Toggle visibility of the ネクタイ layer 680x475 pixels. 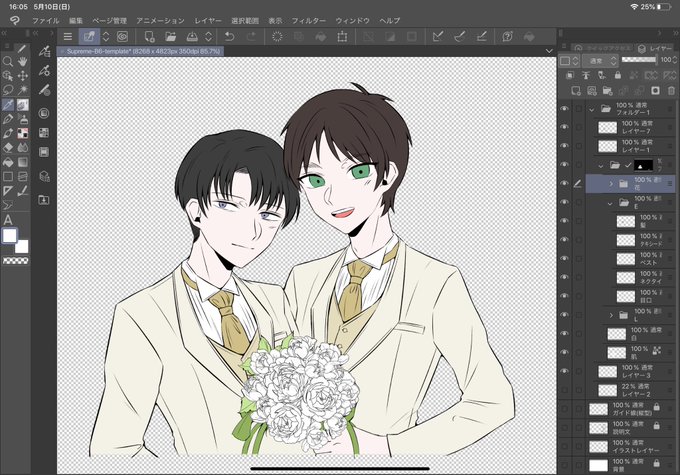(564, 277)
